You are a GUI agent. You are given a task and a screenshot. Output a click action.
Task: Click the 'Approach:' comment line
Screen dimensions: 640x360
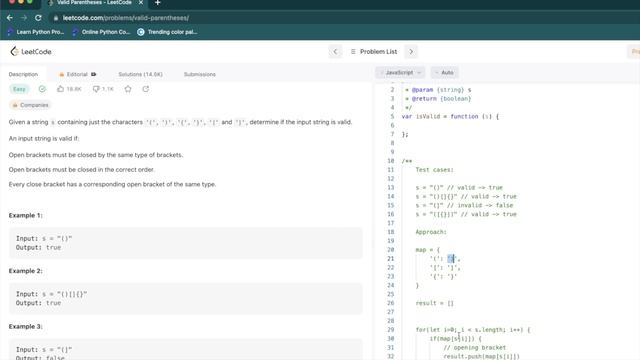pos(431,232)
